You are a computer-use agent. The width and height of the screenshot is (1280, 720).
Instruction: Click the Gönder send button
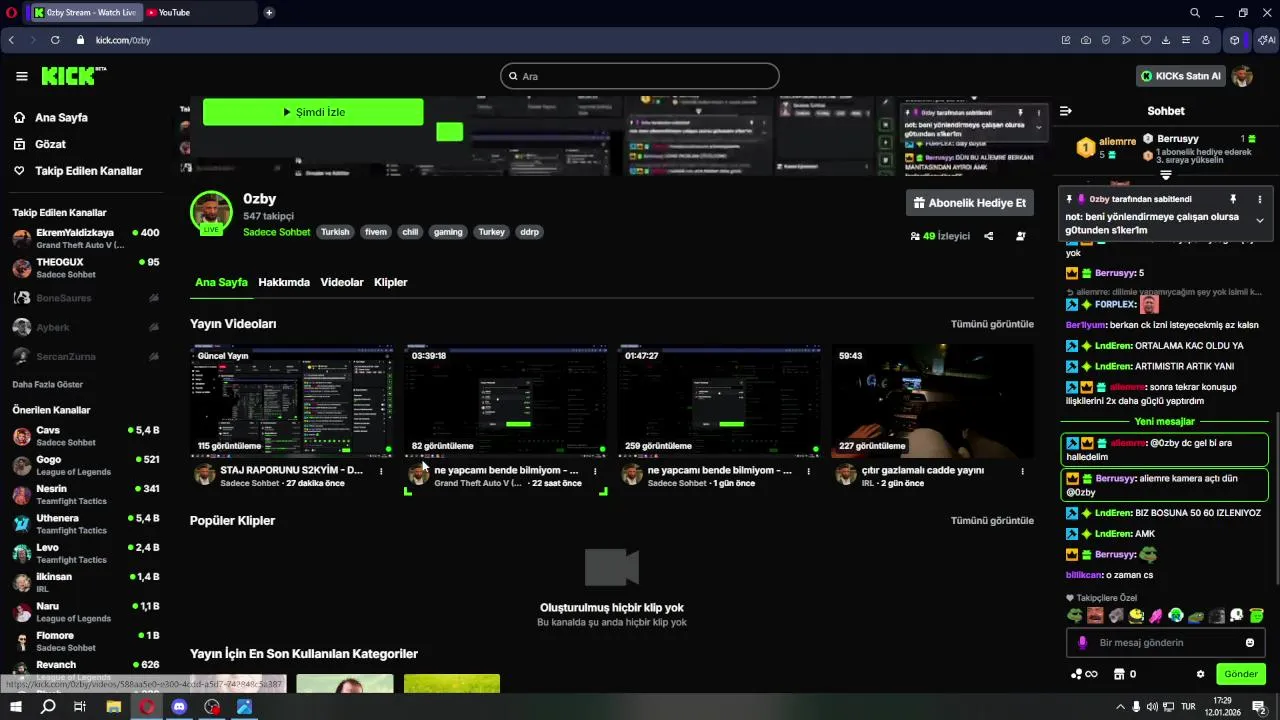pyautogui.click(x=1241, y=674)
